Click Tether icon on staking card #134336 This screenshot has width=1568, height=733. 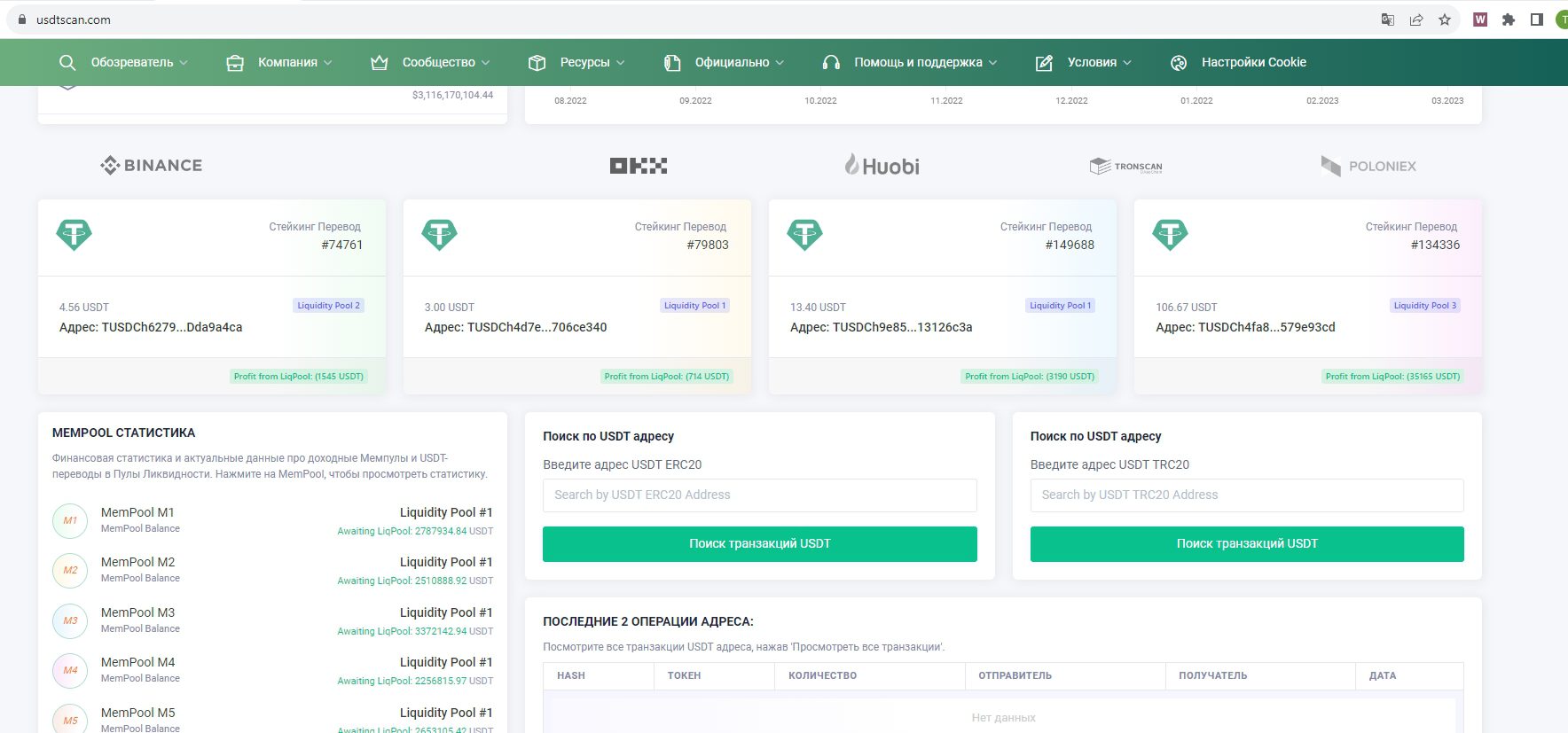1170,235
